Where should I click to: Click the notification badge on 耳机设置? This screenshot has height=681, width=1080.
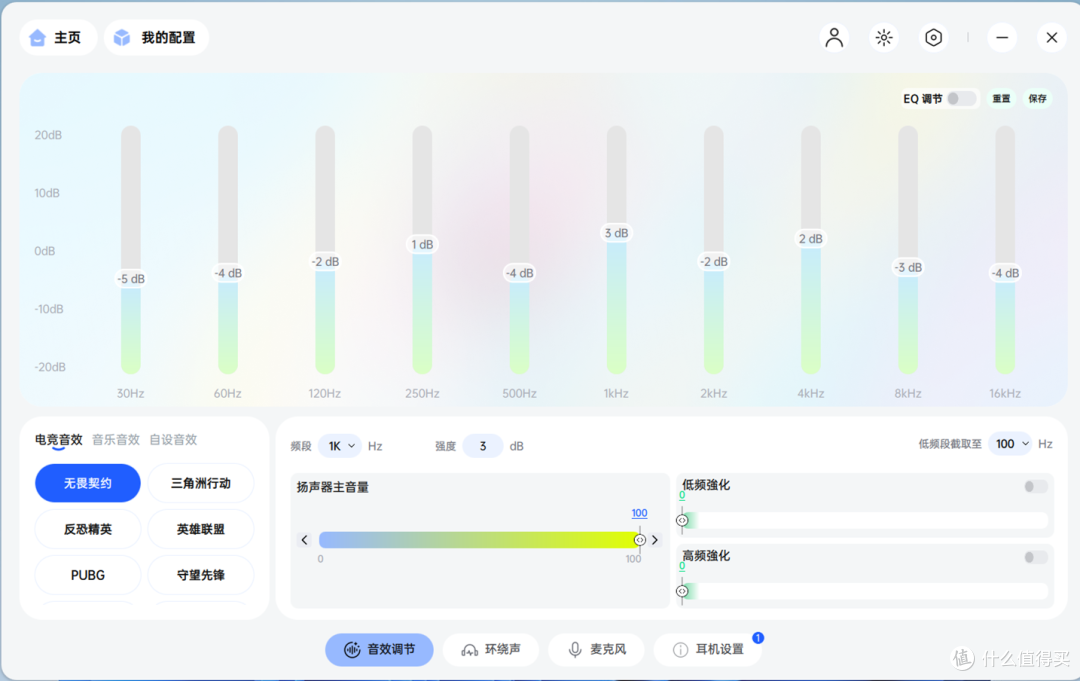pyautogui.click(x=758, y=638)
